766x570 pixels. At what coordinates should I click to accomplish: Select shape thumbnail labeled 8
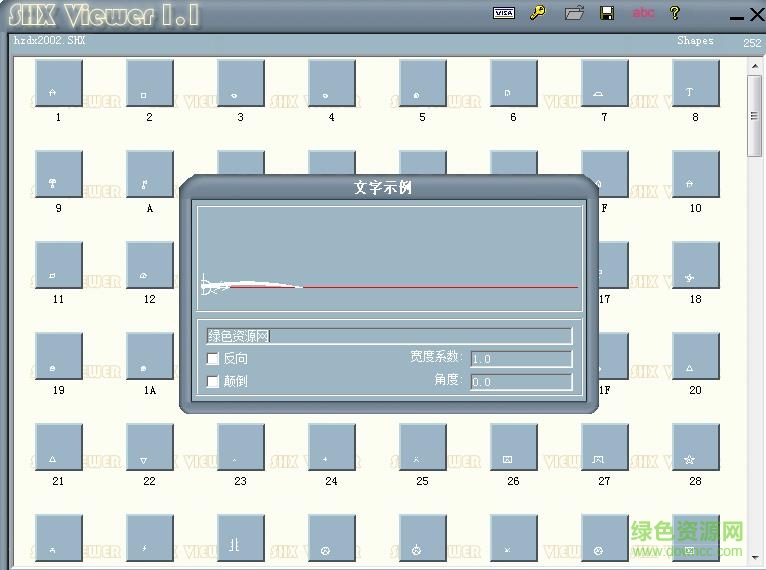pyautogui.click(x=696, y=83)
